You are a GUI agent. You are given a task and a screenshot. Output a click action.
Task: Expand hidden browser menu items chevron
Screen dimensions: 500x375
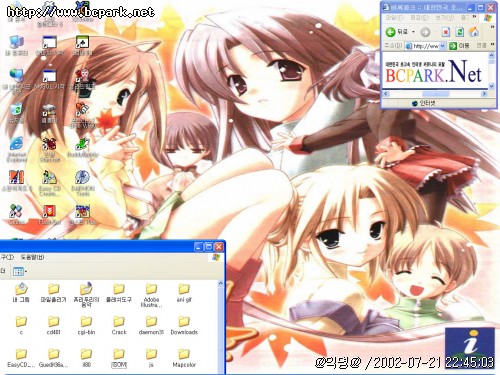(x=475, y=17)
